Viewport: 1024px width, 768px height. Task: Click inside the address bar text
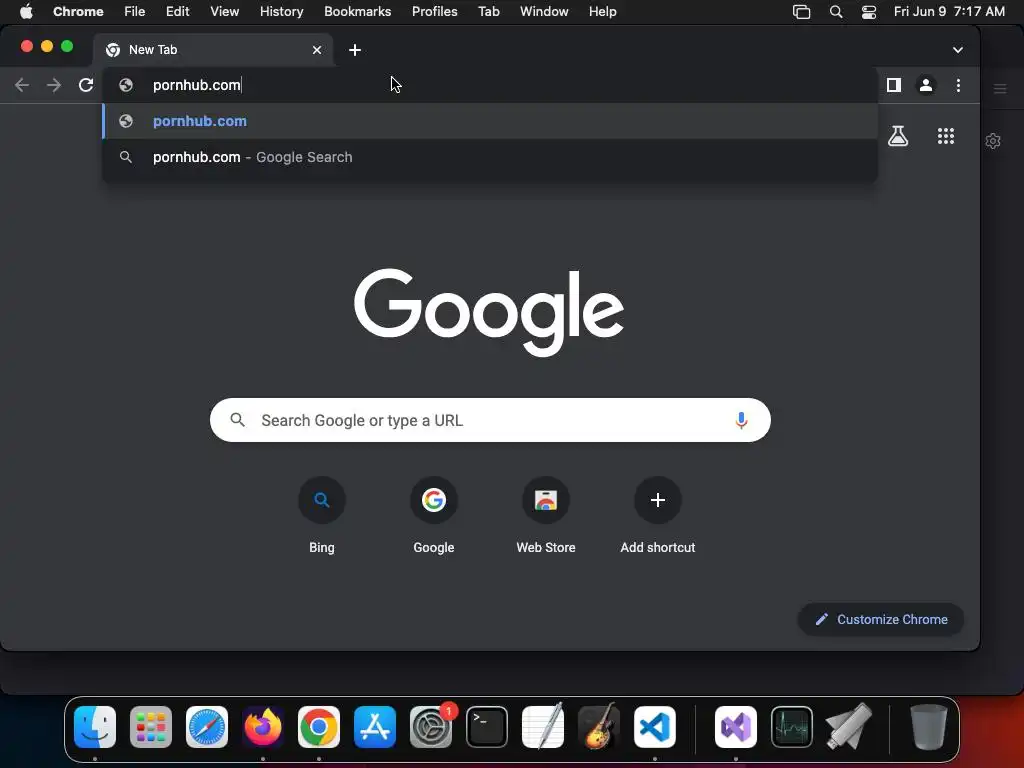[x=197, y=85]
